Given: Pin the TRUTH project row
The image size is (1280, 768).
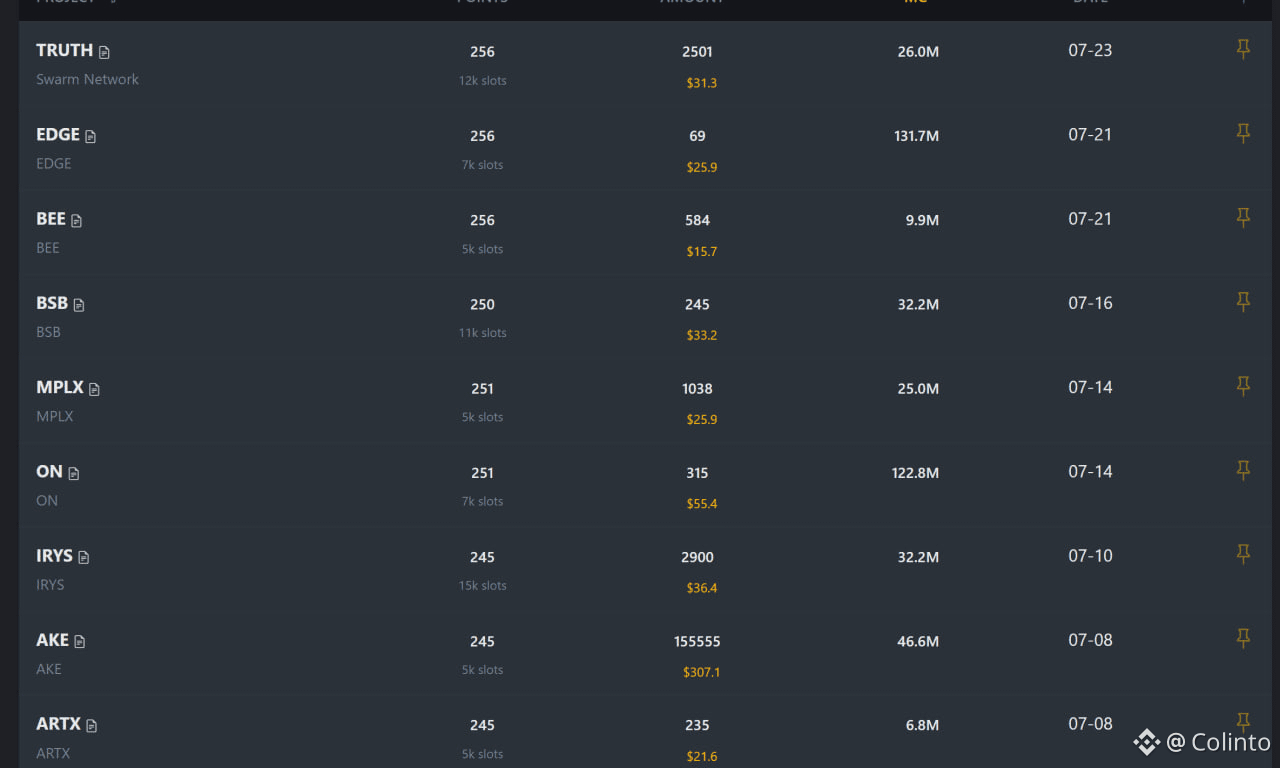Looking at the screenshot, I should [1243, 49].
